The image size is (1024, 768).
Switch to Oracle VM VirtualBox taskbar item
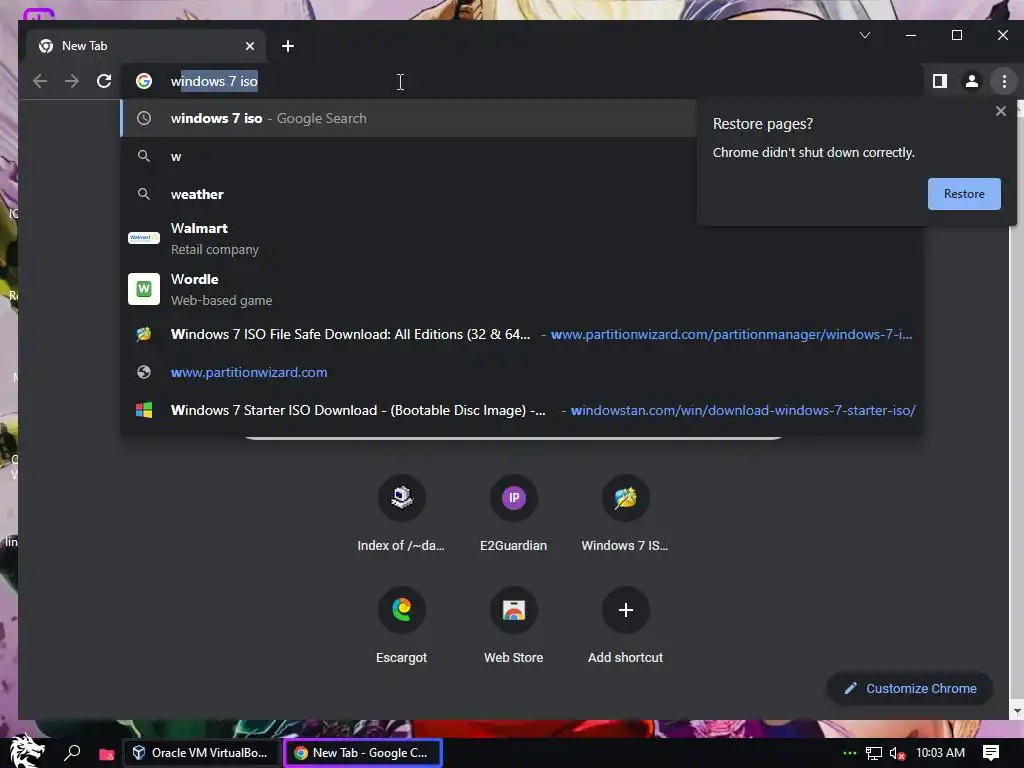tap(201, 753)
